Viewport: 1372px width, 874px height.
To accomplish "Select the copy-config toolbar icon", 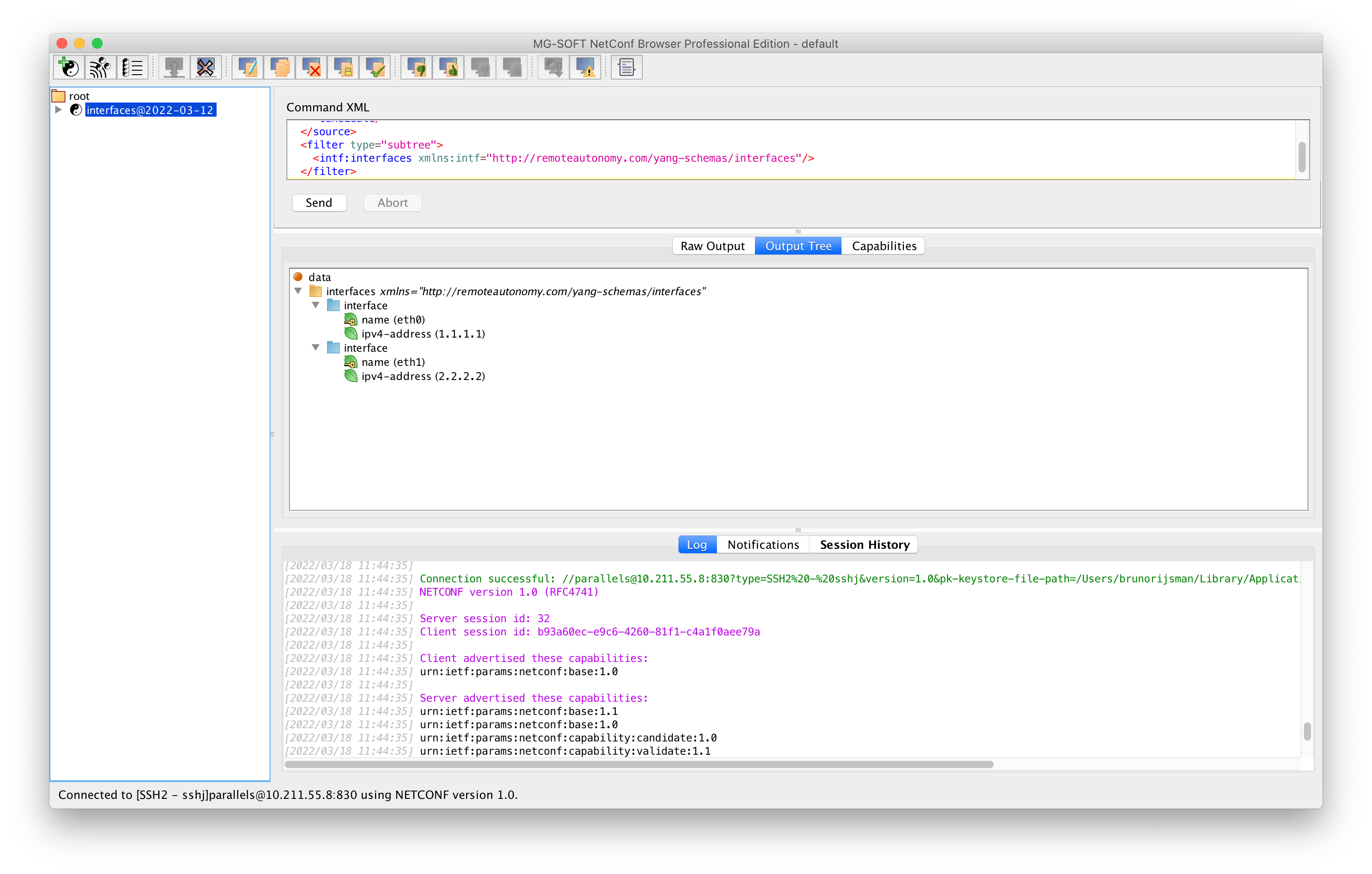I will click(280, 67).
